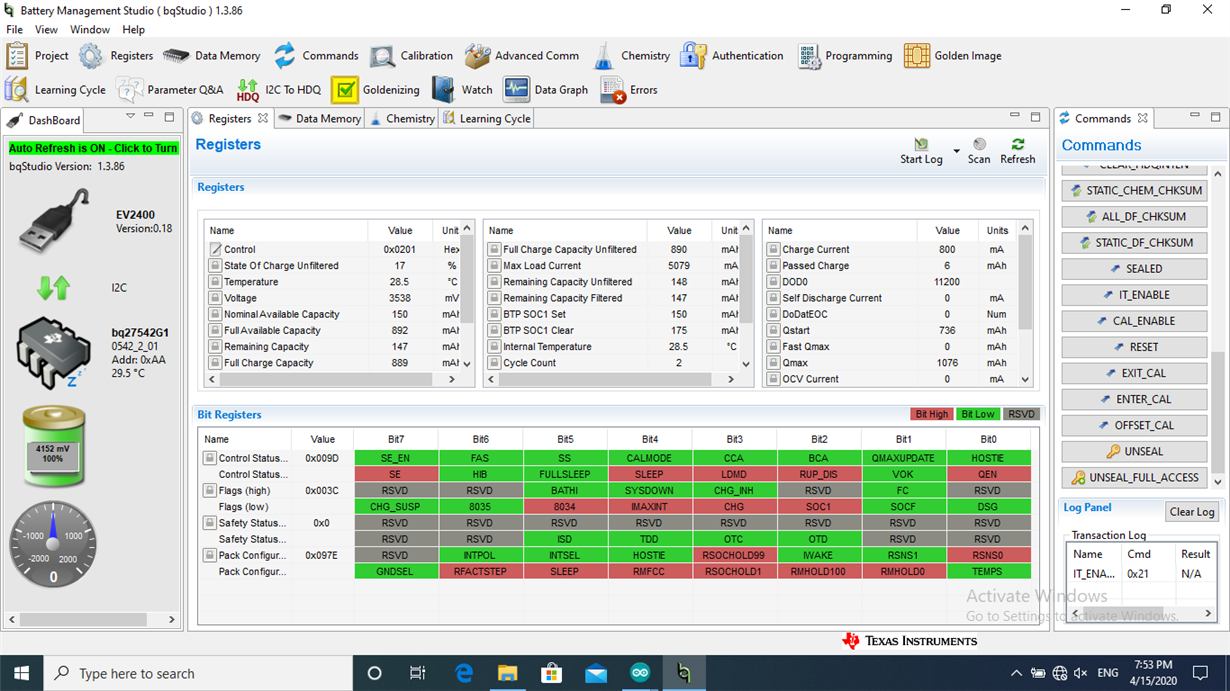Viewport: 1230px width, 691px height.
Task: Open the Project toolbar icon
Action: (x=16, y=56)
